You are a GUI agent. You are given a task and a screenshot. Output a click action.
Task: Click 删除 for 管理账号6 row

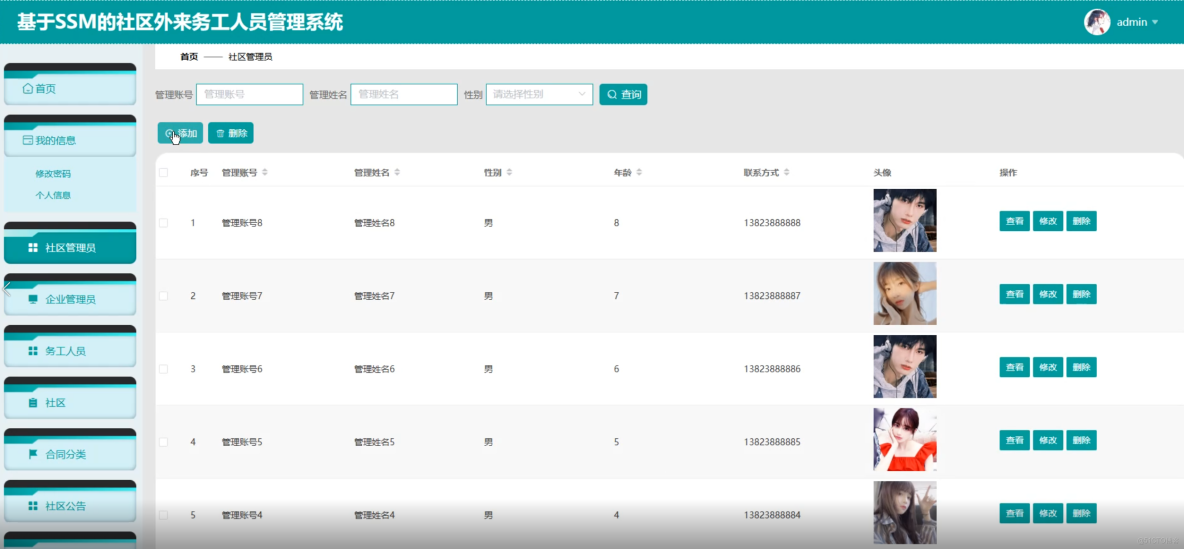pyautogui.click(x=1081, y=367)
